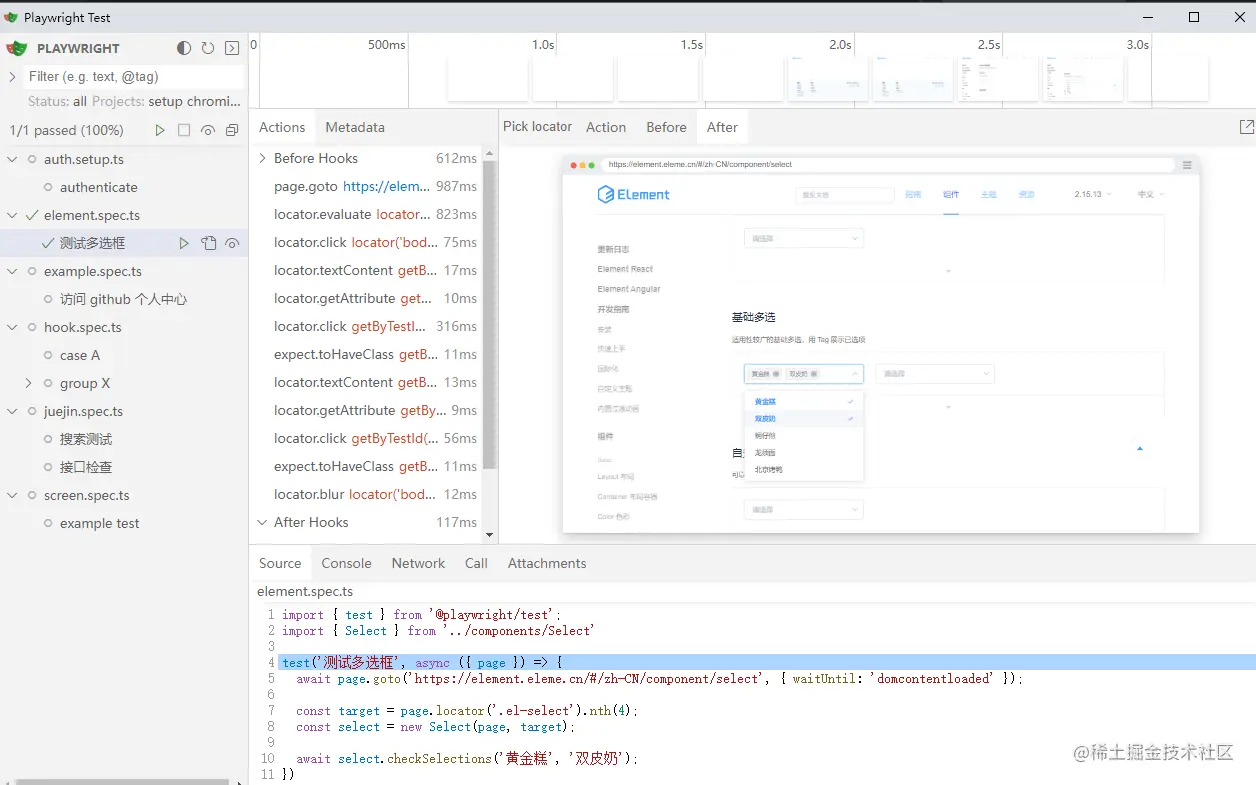Image resolution: width=1256 pixels, height=785 pixels.
Task: Toggle output terminal icon in header
Action: pyautogui.click(x=232, y=48)
